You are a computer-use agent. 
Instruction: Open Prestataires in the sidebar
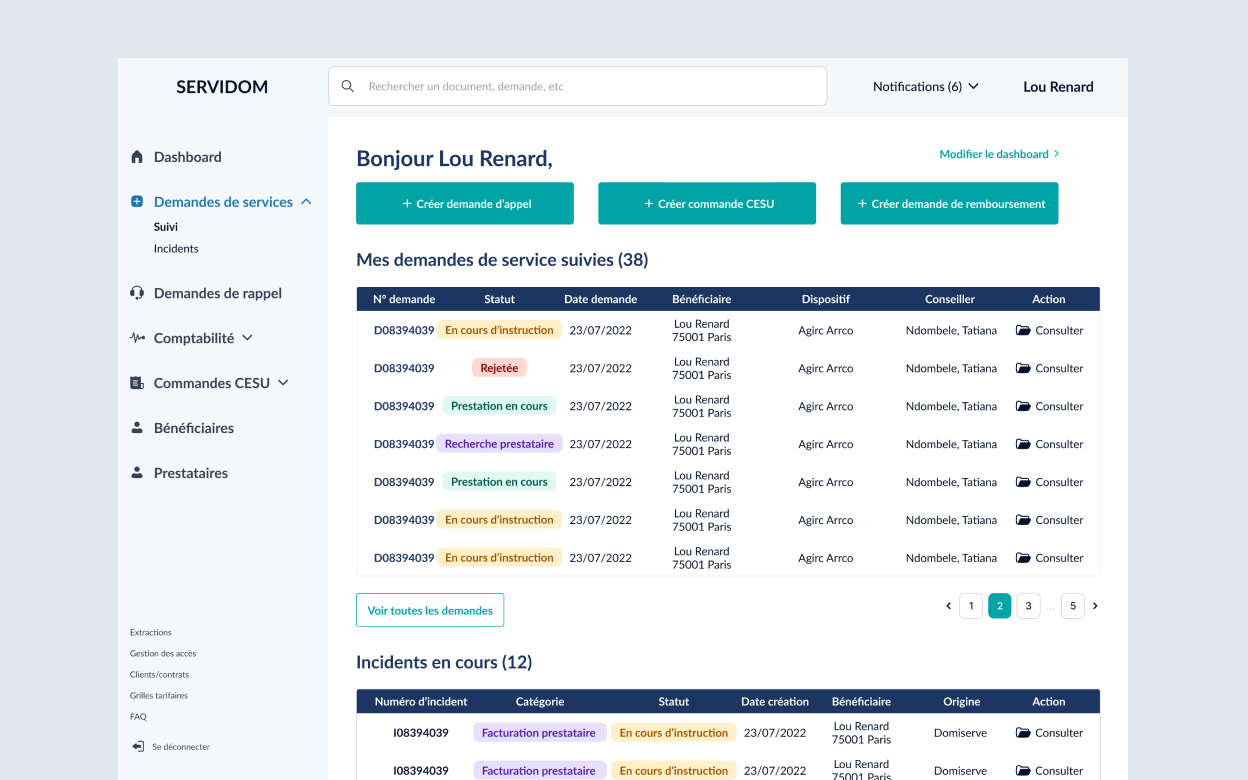click(x=191, y=473)
